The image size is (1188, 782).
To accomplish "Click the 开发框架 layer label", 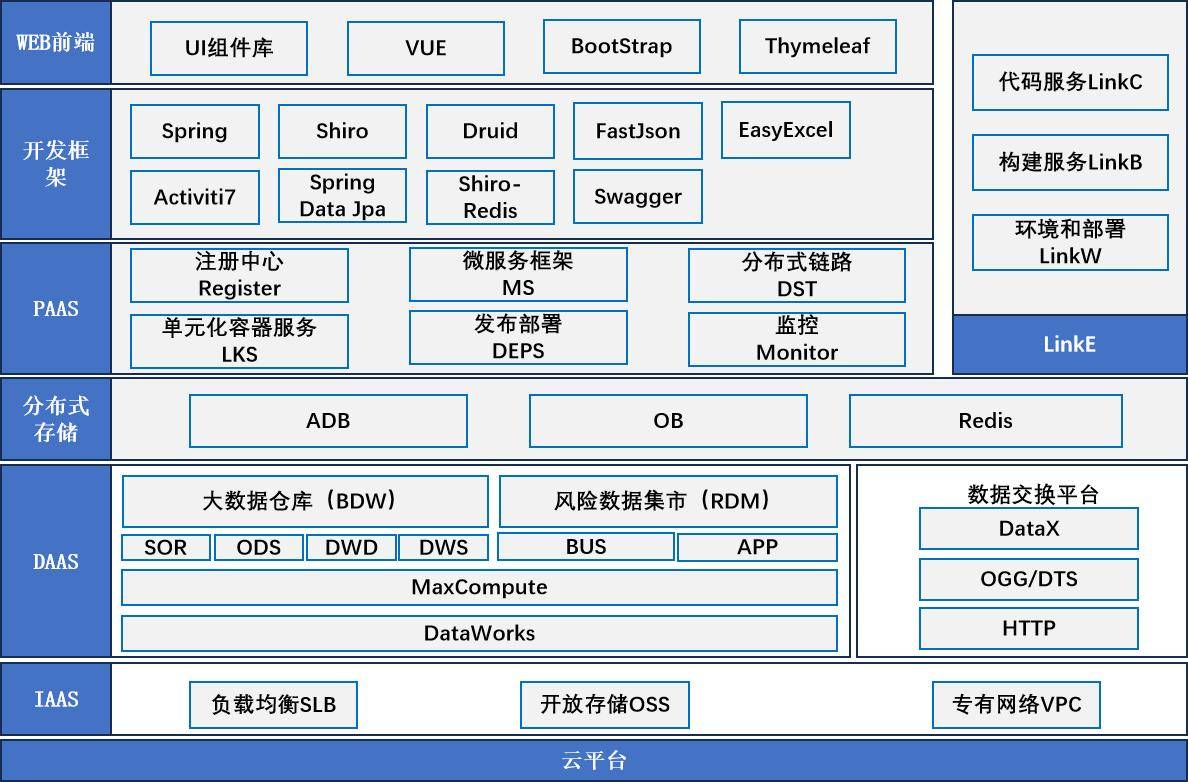I will [x=56, y=164].
